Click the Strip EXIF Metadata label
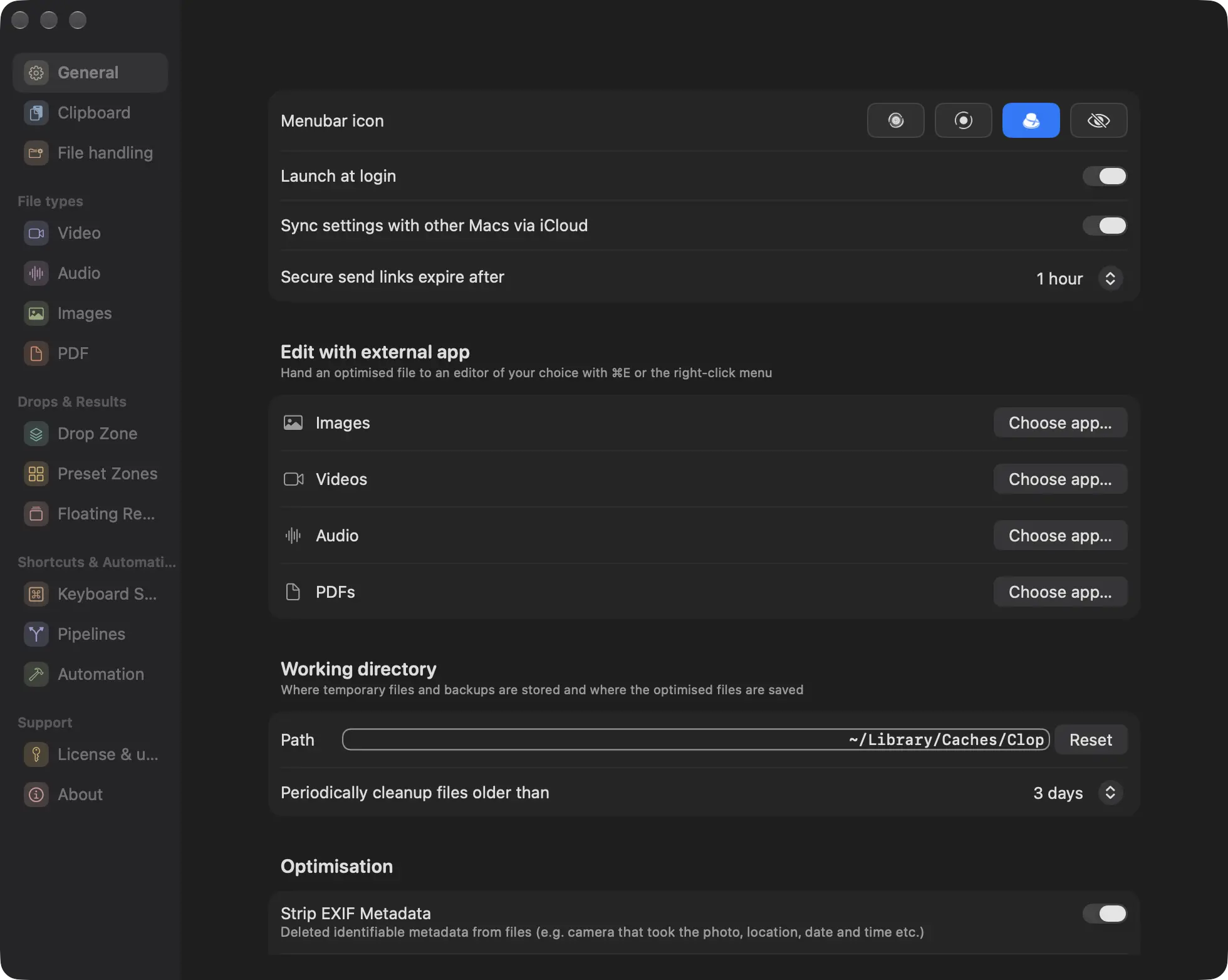Screen dimensions: 1228x980 pos(355,914)
